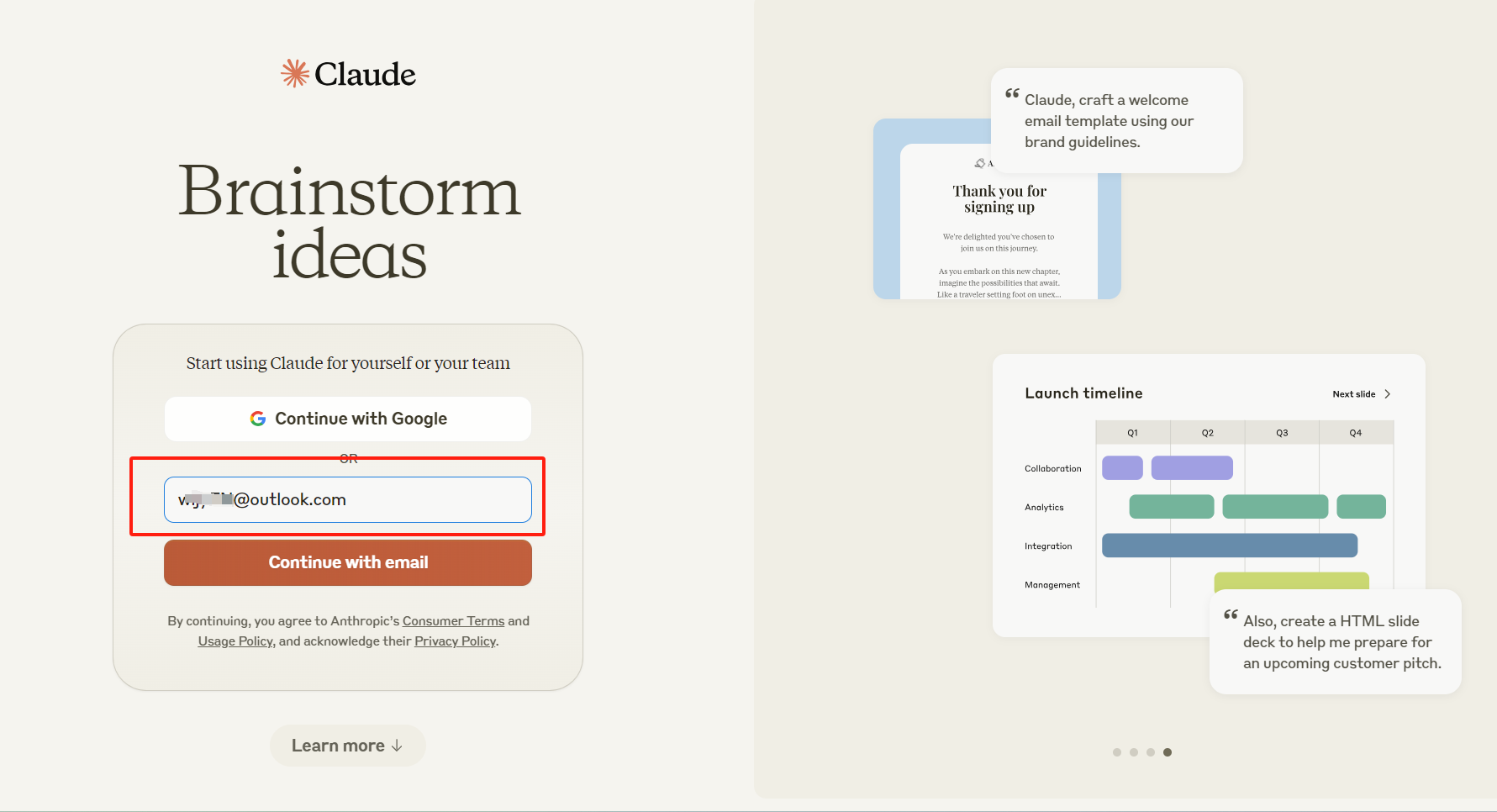Select the first carousel dot
This screenshot has width=1497, height=812.
click(x=1117, y=752)
